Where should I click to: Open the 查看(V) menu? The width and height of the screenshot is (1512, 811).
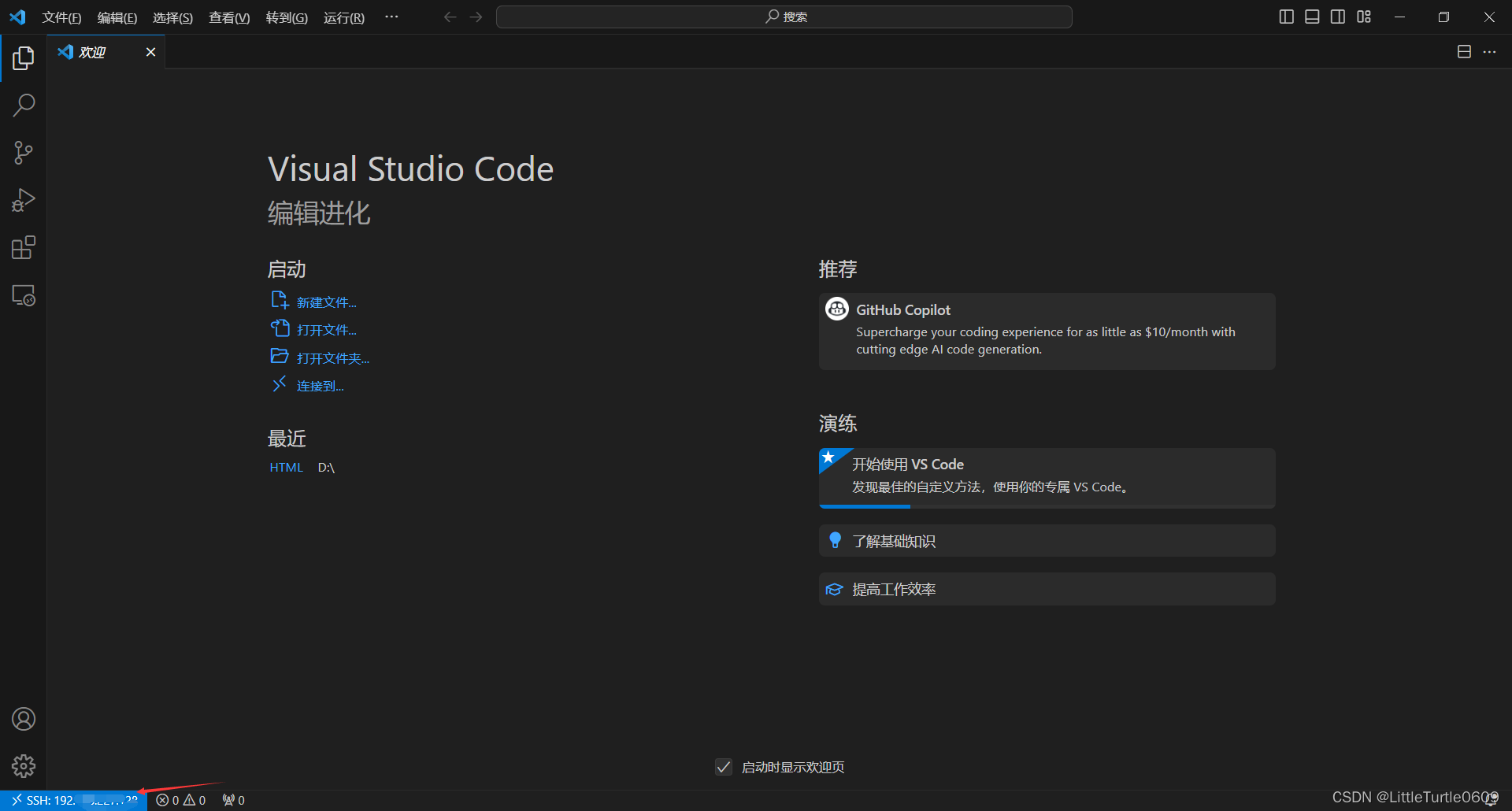(x=229, y=17)
